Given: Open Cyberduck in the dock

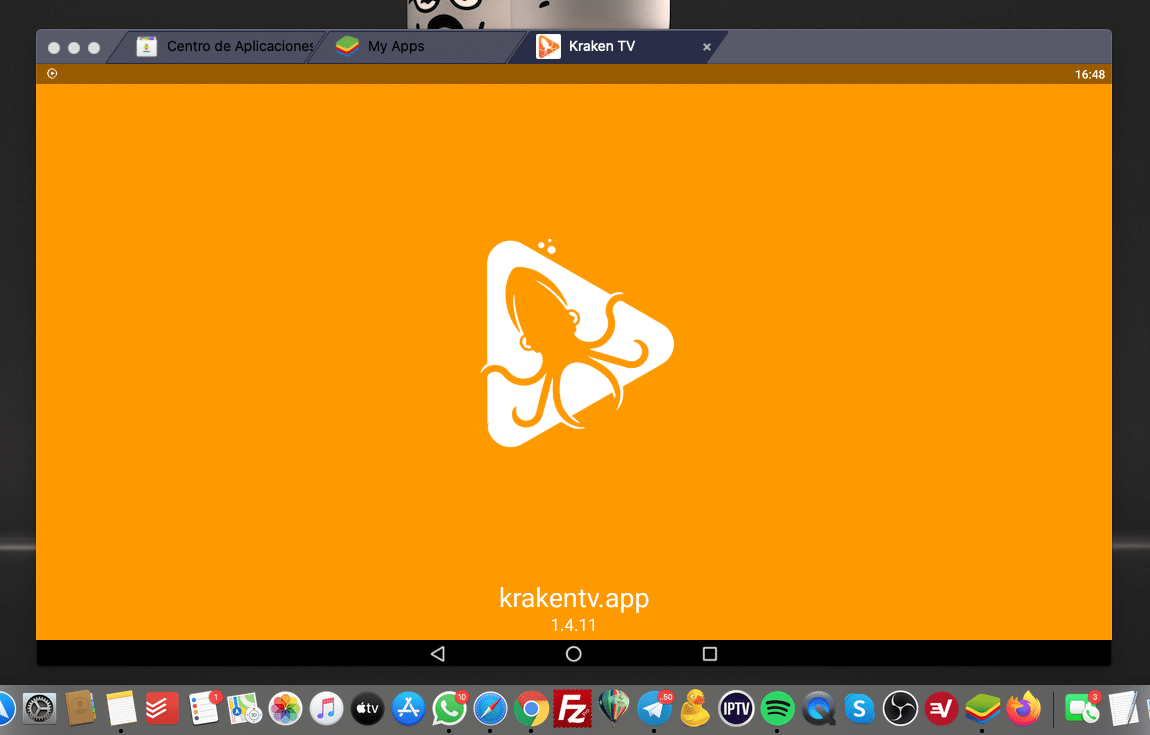Looking at the screenshot, I should [x=695, y=709].
